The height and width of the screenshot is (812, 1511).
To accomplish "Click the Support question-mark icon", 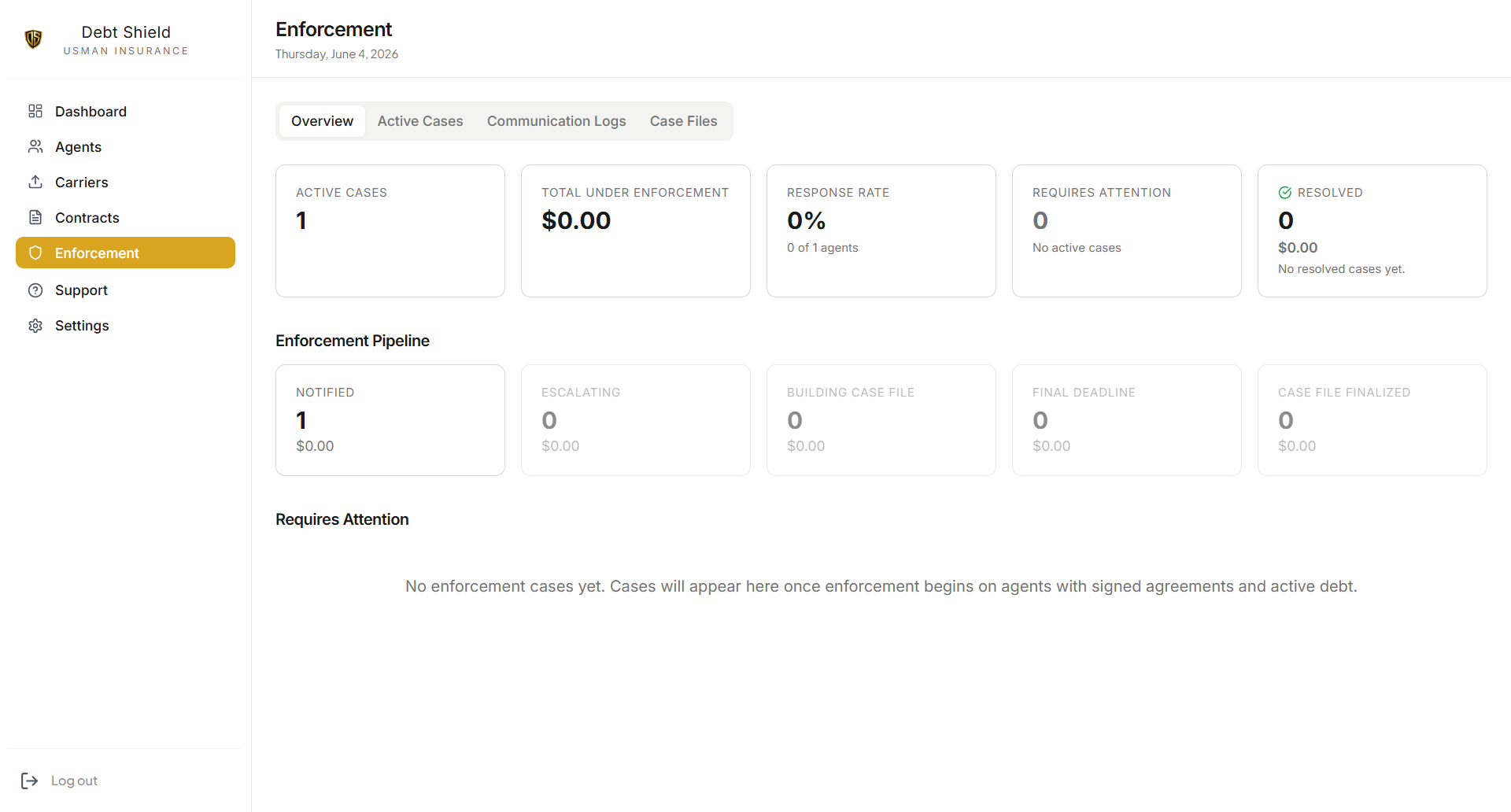I will (x=35, y=290).
